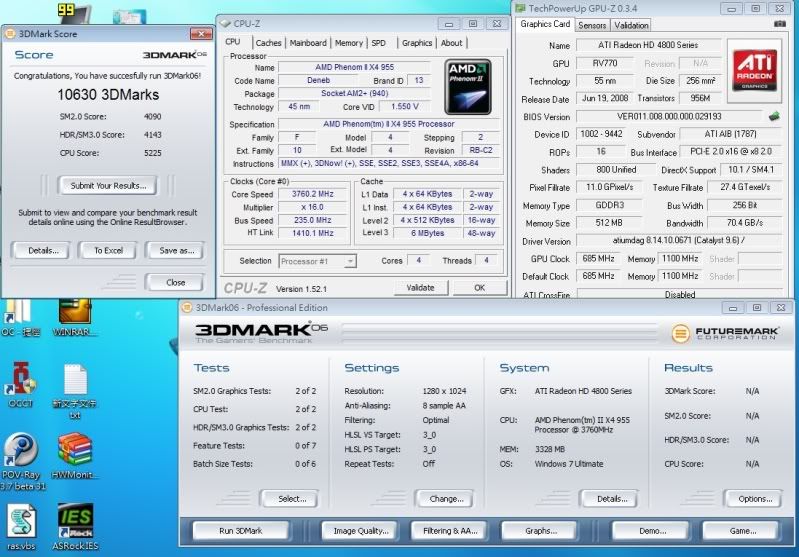The height and width of the screenshot is (557, 799).
Task: Click the AMD Phenom II logo in CPU-Z
Action: (468, 87)
